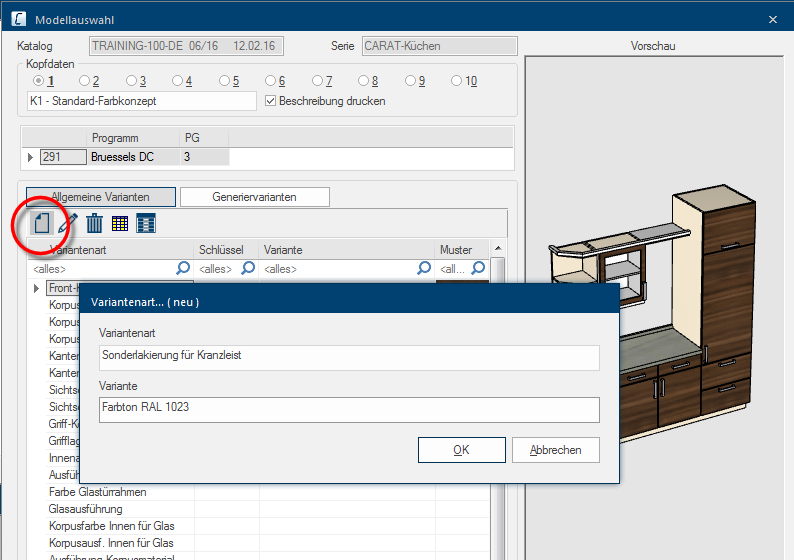Viewport: 794px width, 560px height.
Task: Click the Variante text field in dialog
Action: coord(349,410)
